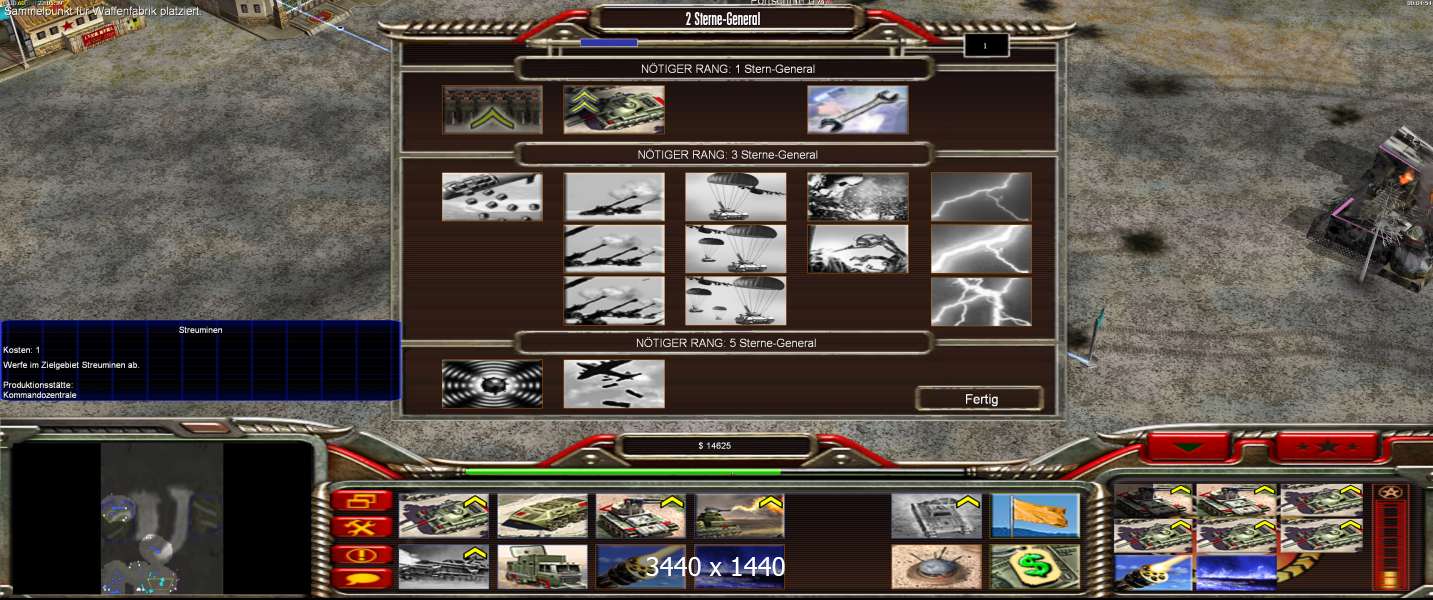Click the available points counter showing 1
The width and height of the screenshot is (1433, 600).
coord(986,46)
